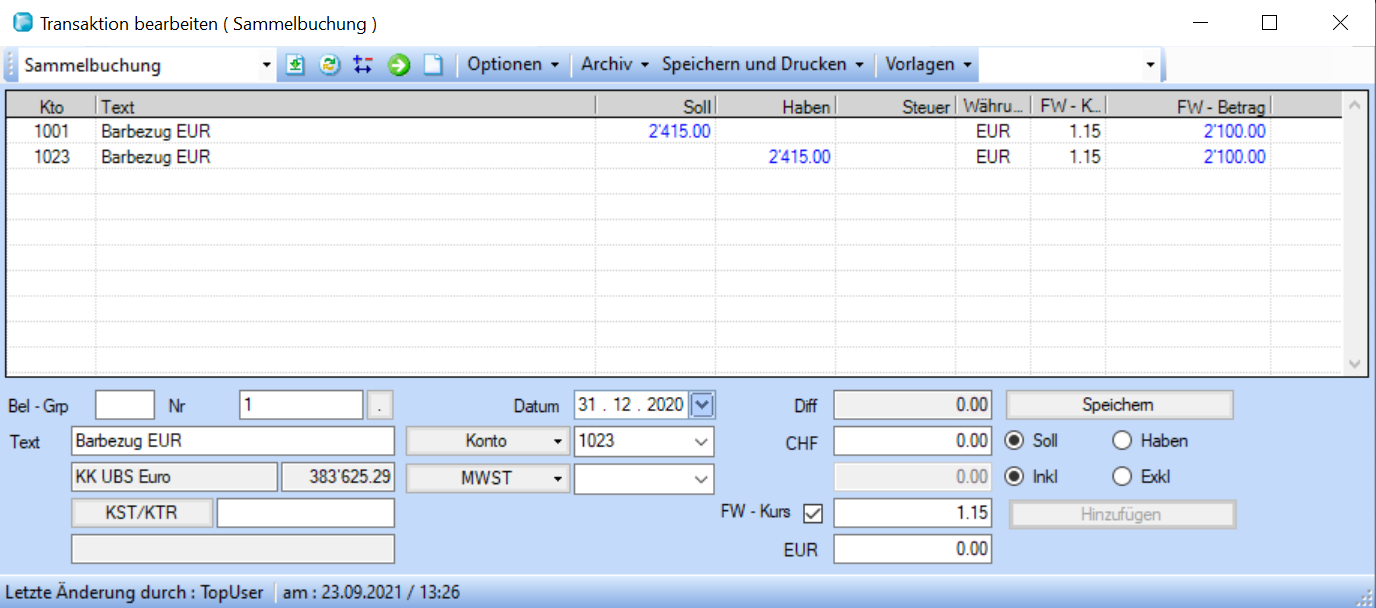Open the Speichern und Drucken menu
The width and height of the screenshot is (1376, 608).
tap(762, 65)
